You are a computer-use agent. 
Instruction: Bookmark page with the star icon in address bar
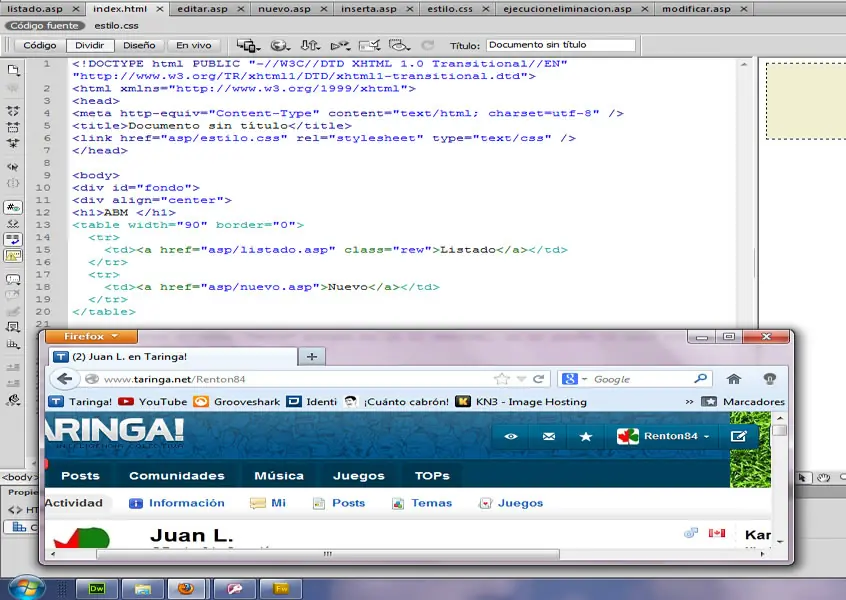click(x=502, y=379)
